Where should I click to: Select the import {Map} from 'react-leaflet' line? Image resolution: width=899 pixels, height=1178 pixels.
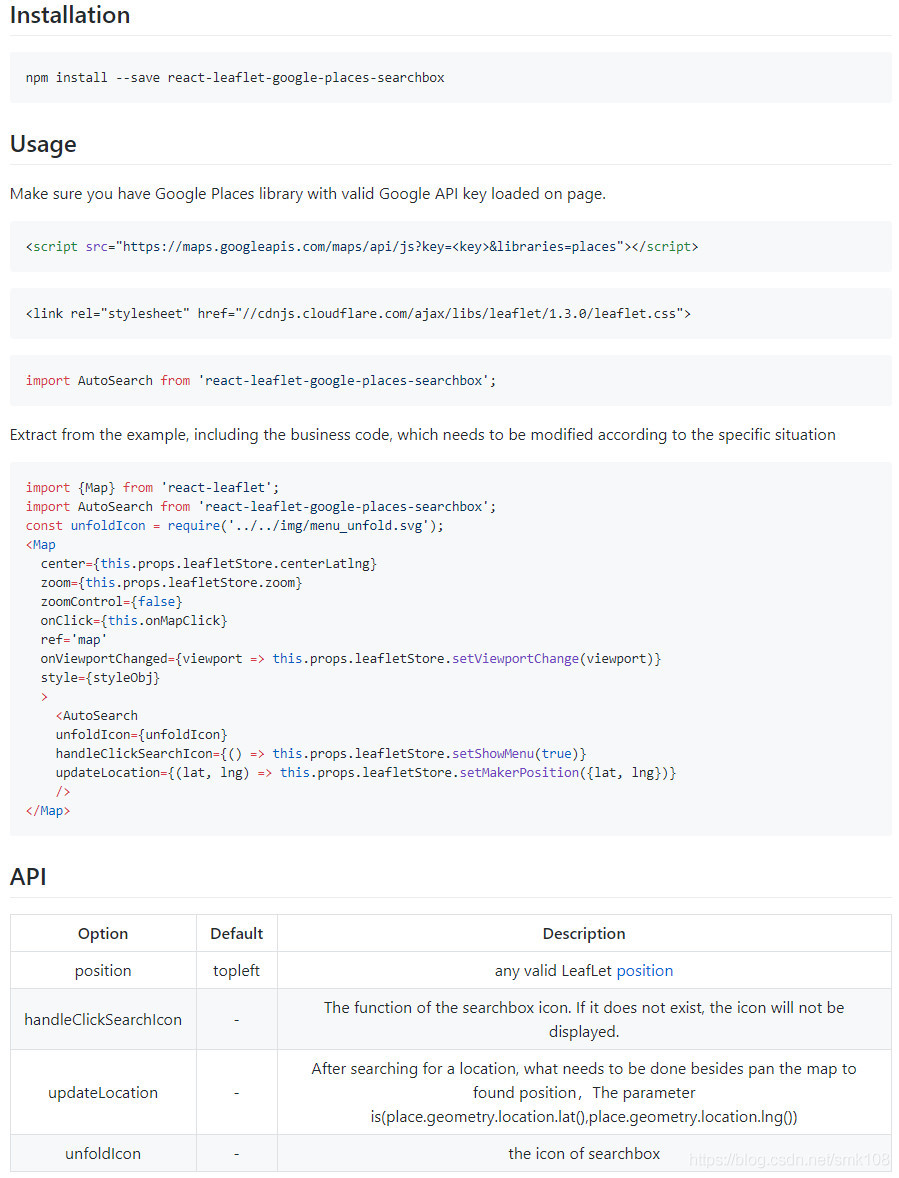pos(152,488)
